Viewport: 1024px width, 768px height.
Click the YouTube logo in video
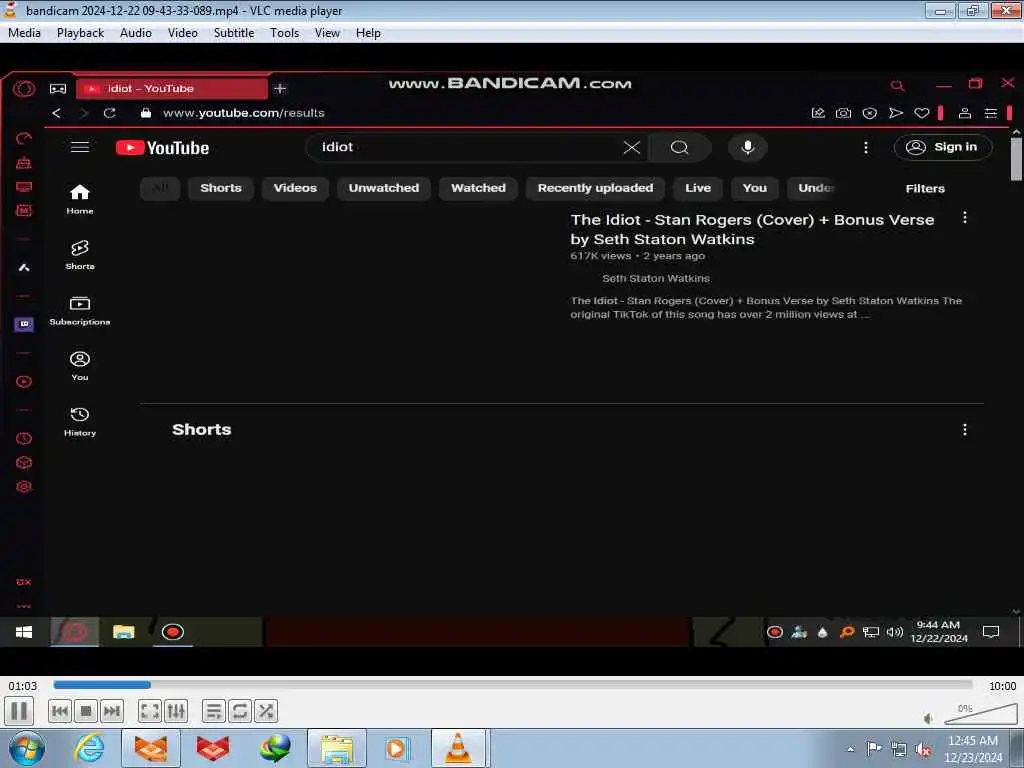pyautogui.click(x=162, y=148)
